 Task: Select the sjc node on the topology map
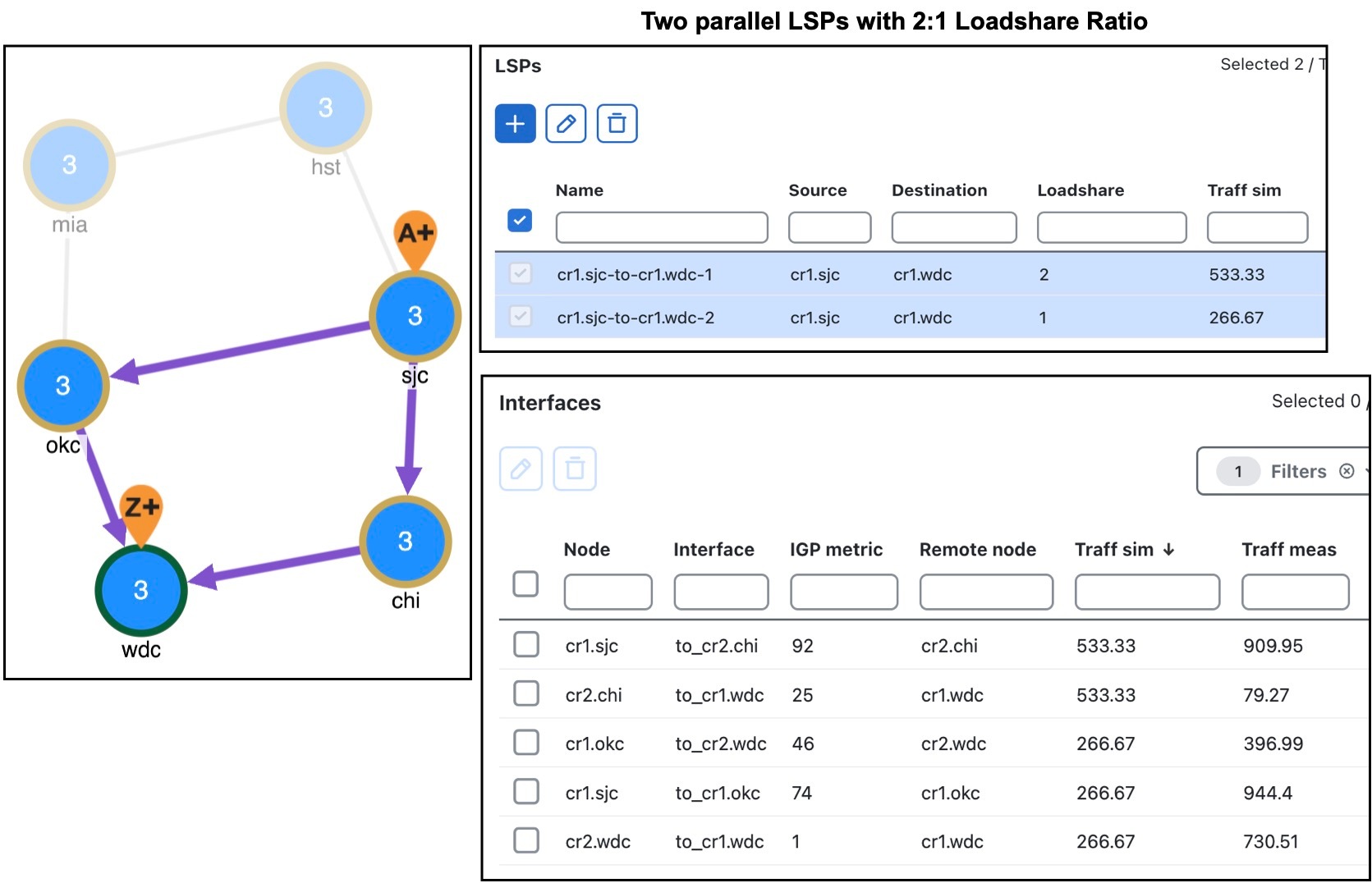tap(415, 315)
